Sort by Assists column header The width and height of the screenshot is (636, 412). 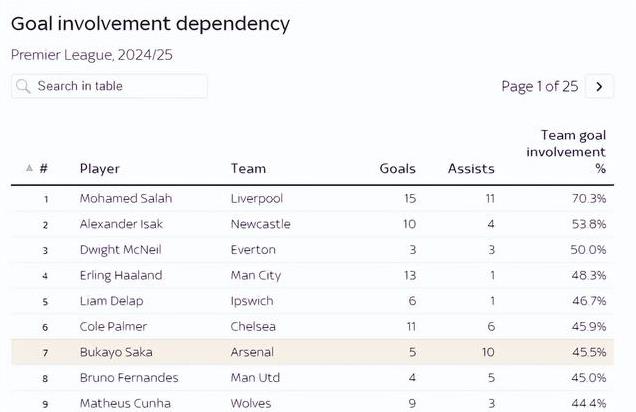pos(471,168)
